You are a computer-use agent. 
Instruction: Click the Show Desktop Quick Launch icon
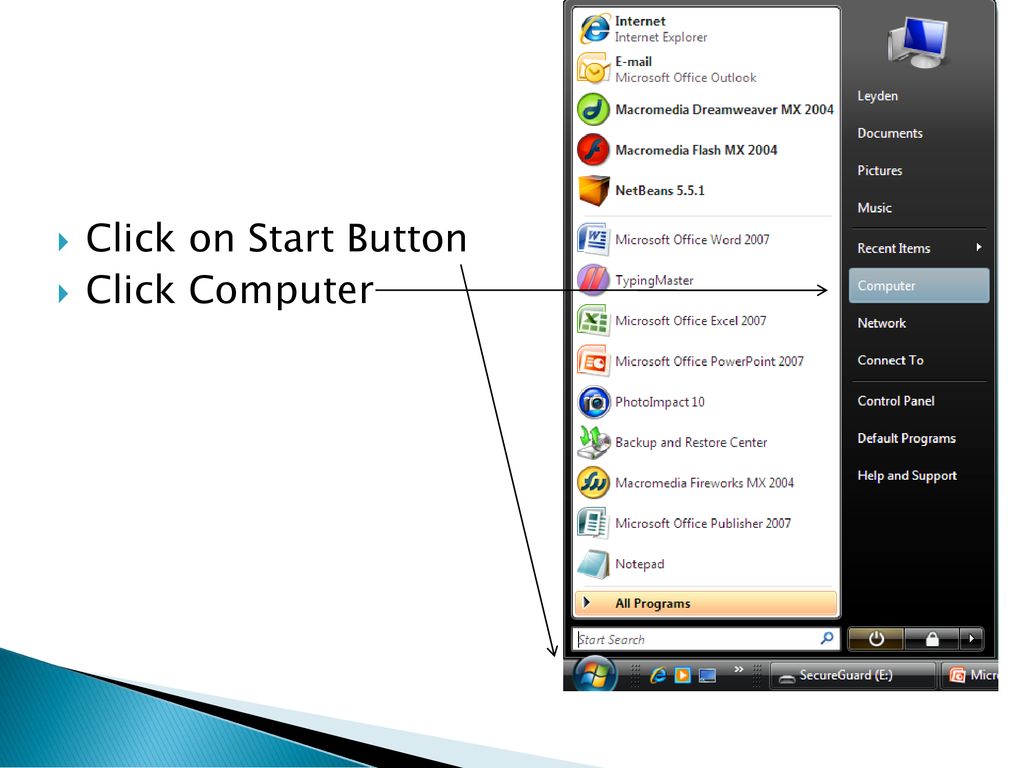click(x=707, y=675)
